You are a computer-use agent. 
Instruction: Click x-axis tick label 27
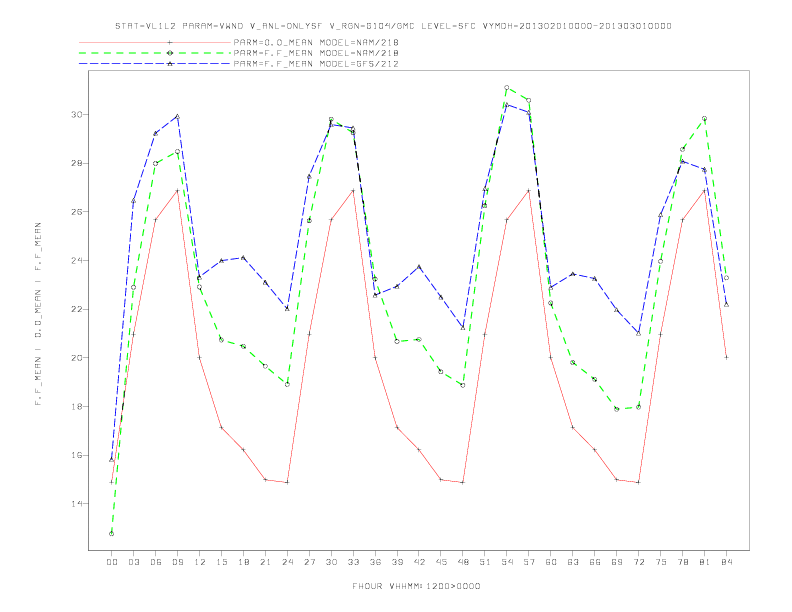tap(309, 562)
